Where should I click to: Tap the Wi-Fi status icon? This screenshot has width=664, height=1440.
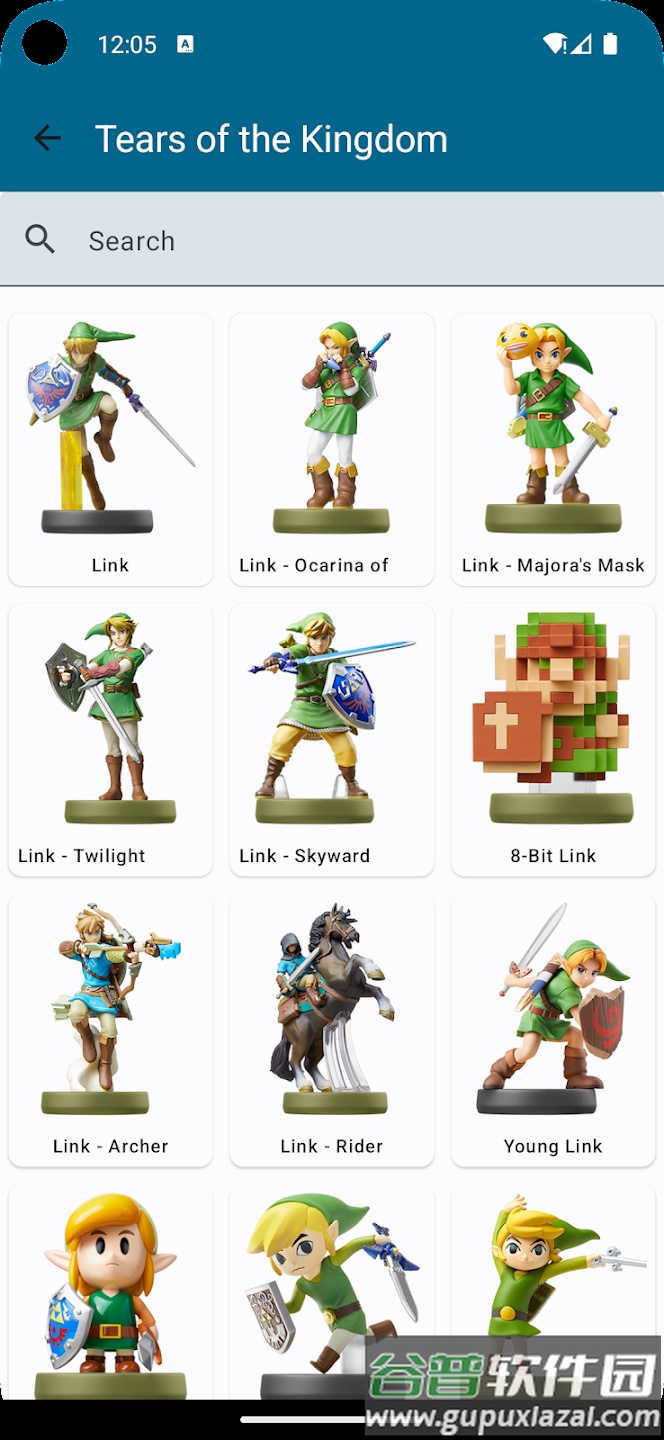pyautogui.click(x=555, y=44)
